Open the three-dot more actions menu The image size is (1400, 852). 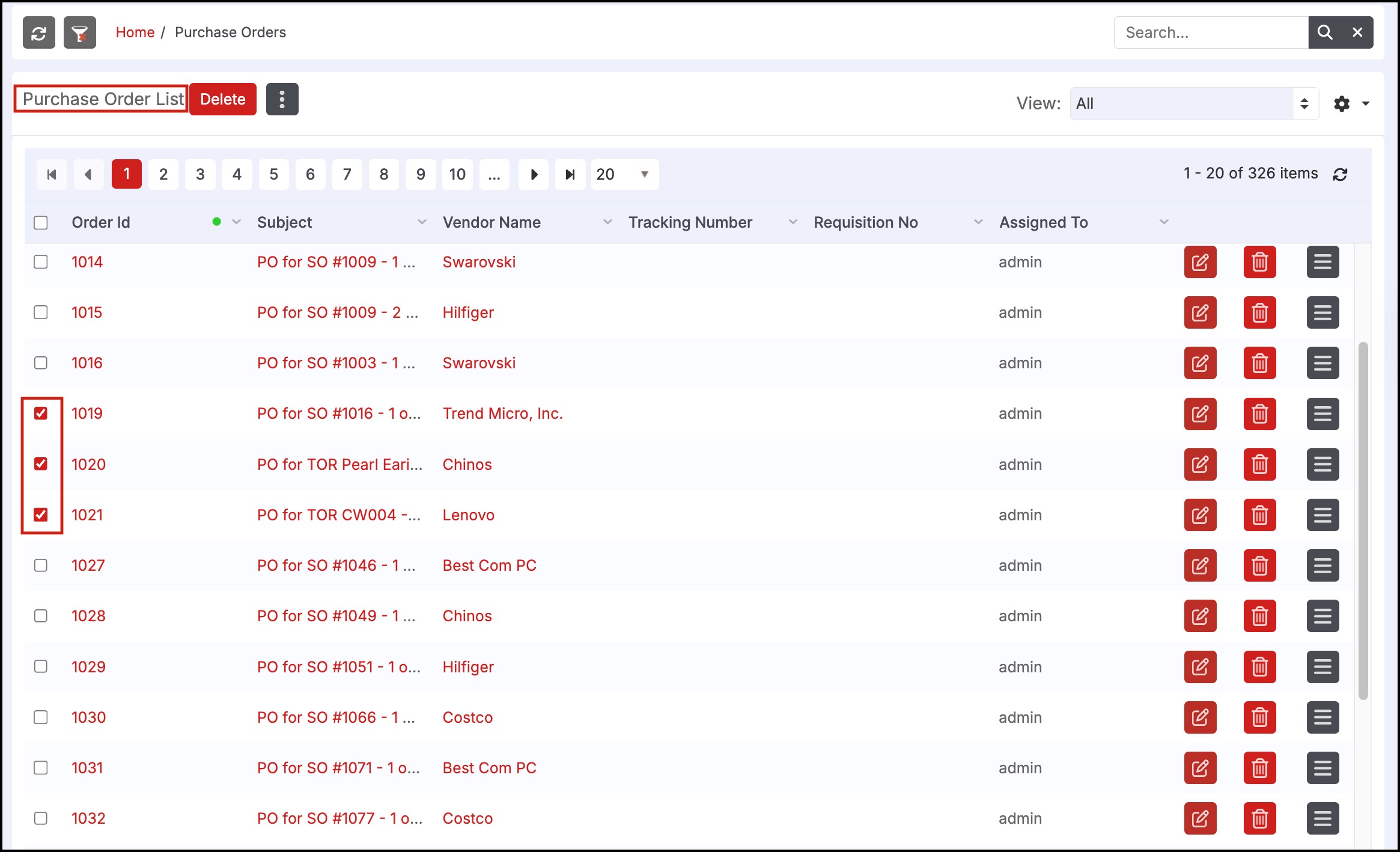[282, 99]
